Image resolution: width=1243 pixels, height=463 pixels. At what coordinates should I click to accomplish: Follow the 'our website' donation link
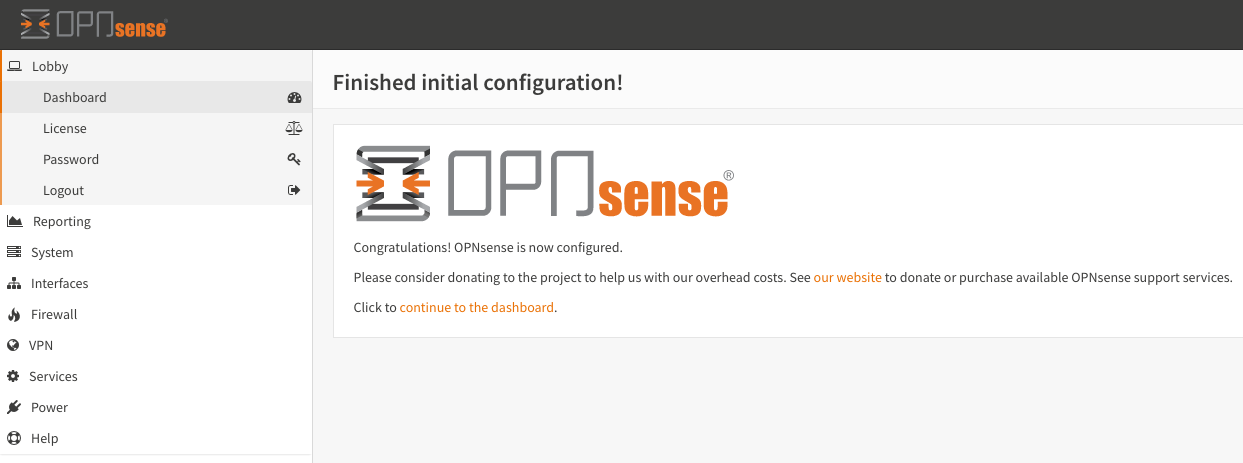848,277
